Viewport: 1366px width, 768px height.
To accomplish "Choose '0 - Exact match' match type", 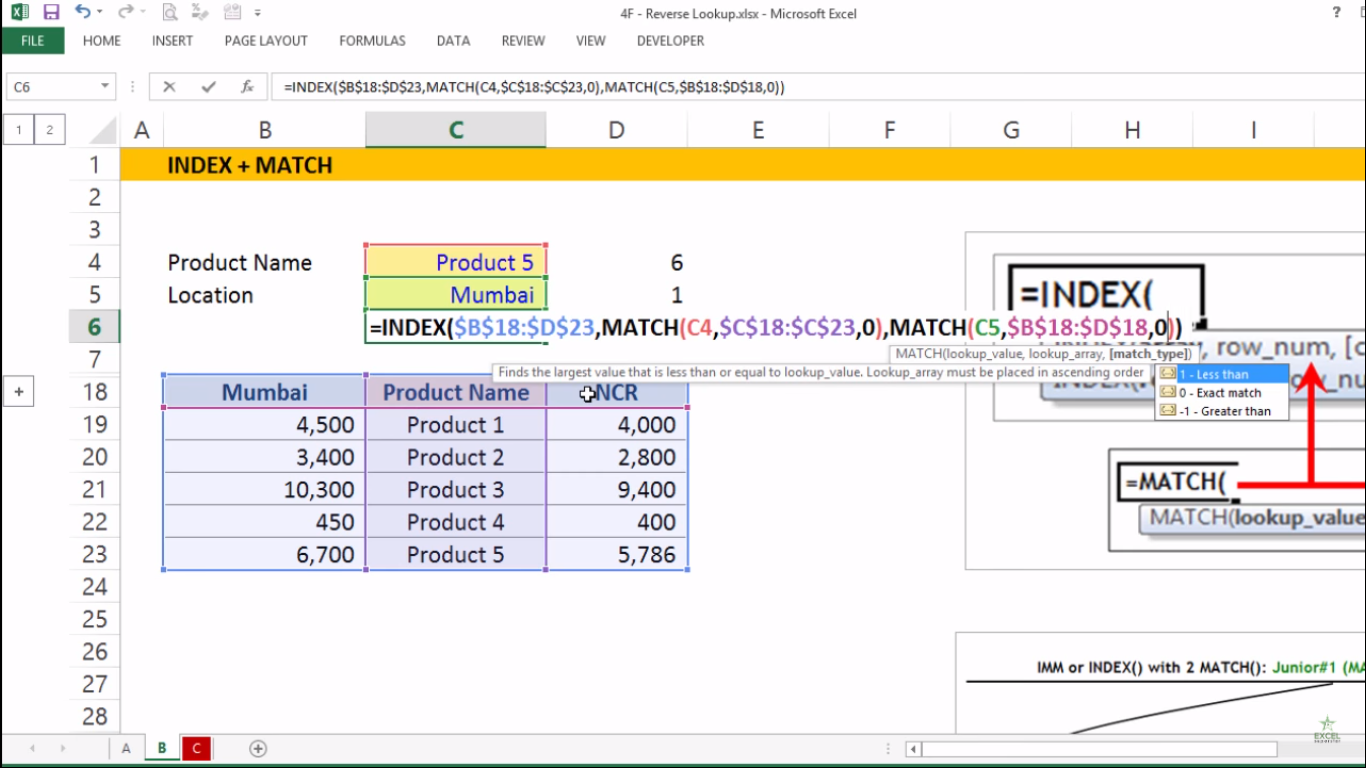I will pos(1221,392).
